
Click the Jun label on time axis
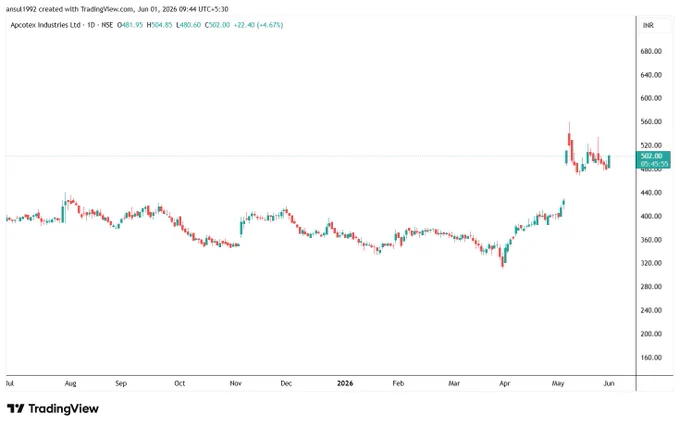click(x=609, y=383)
